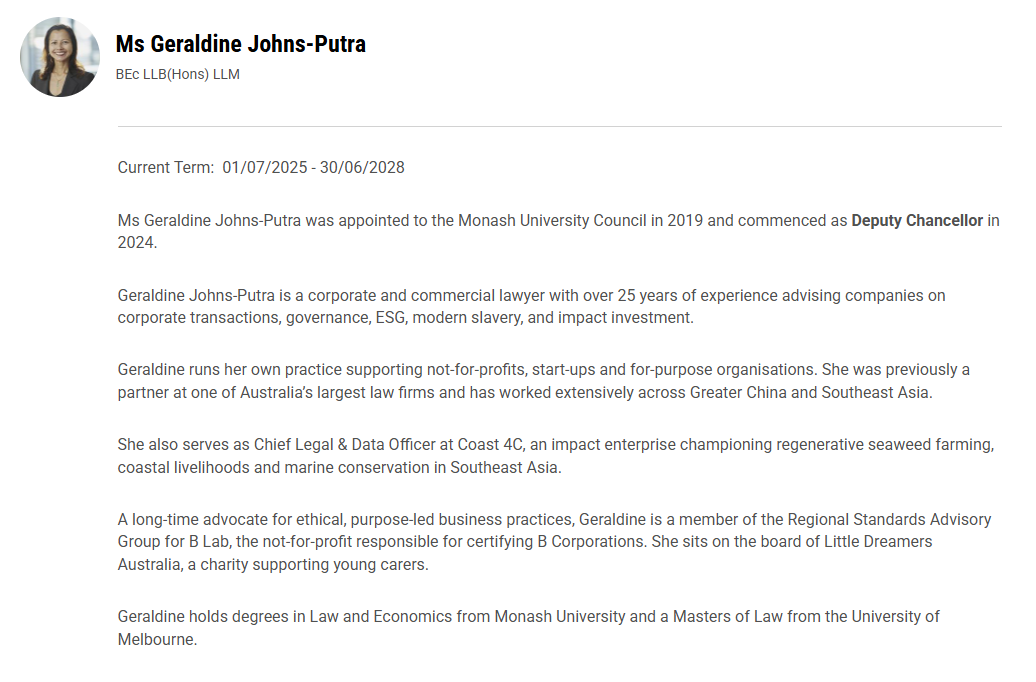Click the year "2024." ending the first paragraph
This screenshot has width=1036, height=682.
tap(137, 243)
